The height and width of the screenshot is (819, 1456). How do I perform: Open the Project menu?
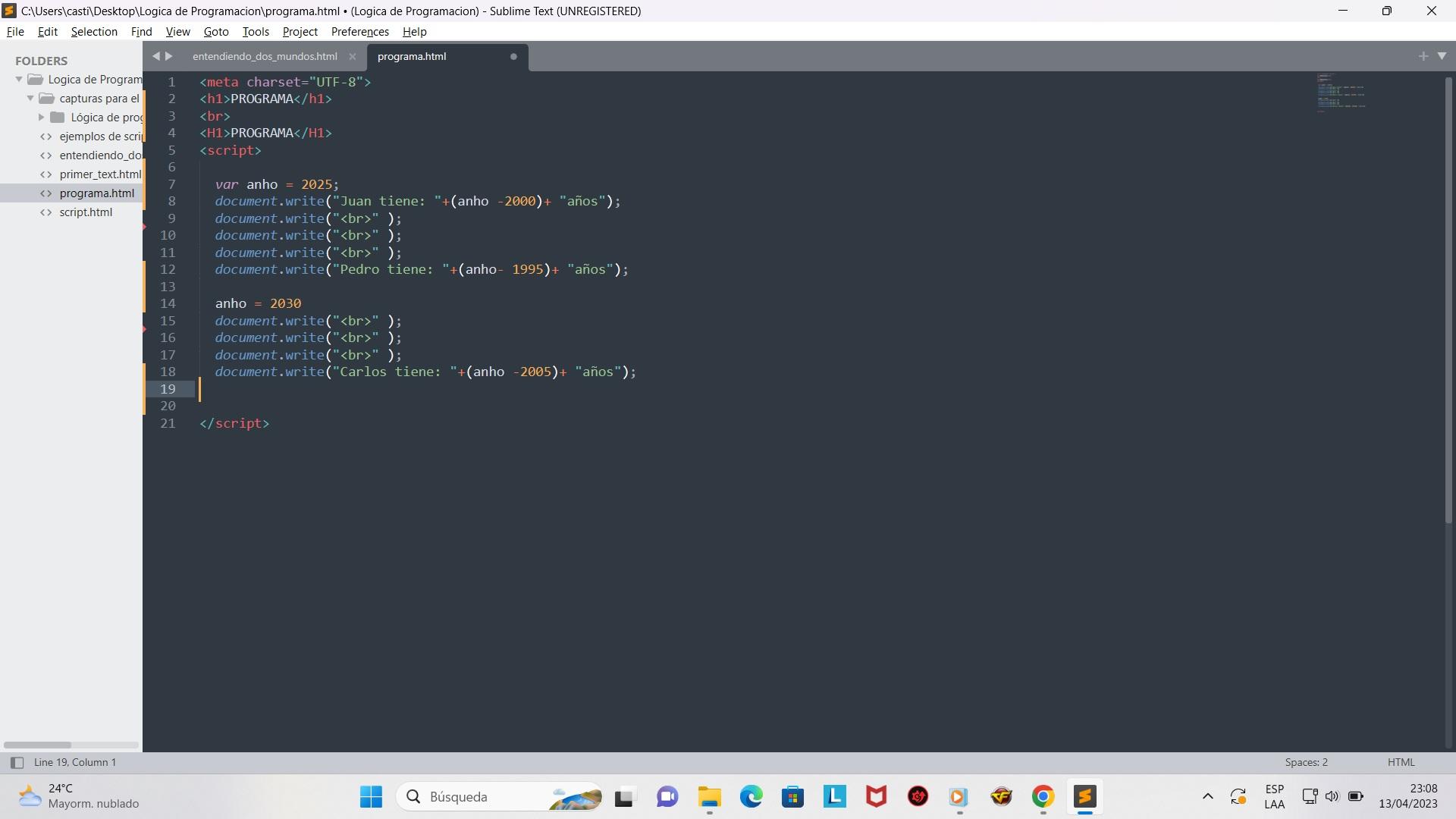[x=300, y=32]
